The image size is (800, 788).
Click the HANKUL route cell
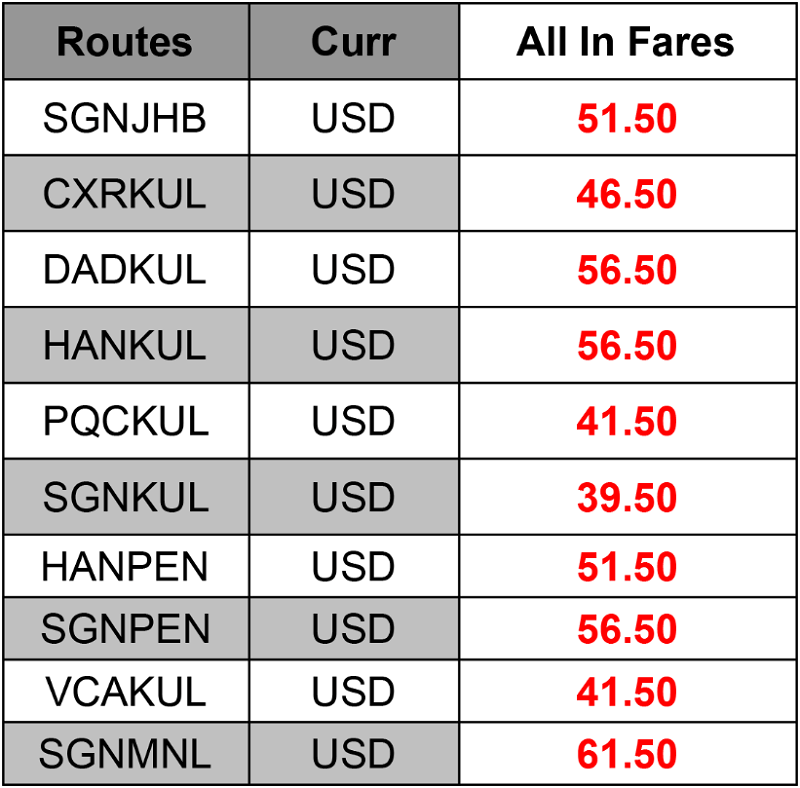pos(125,346)
